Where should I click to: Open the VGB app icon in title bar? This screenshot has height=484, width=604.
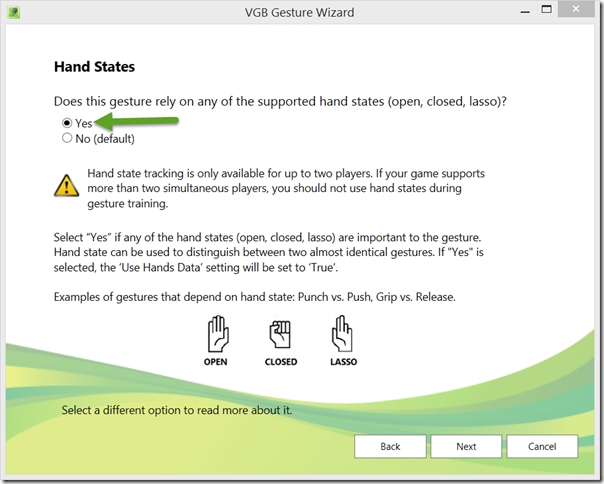14,12
